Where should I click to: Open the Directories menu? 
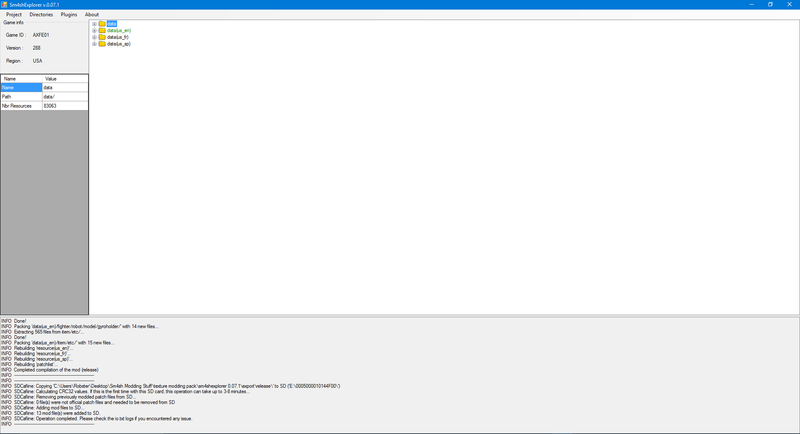point(41,15)
